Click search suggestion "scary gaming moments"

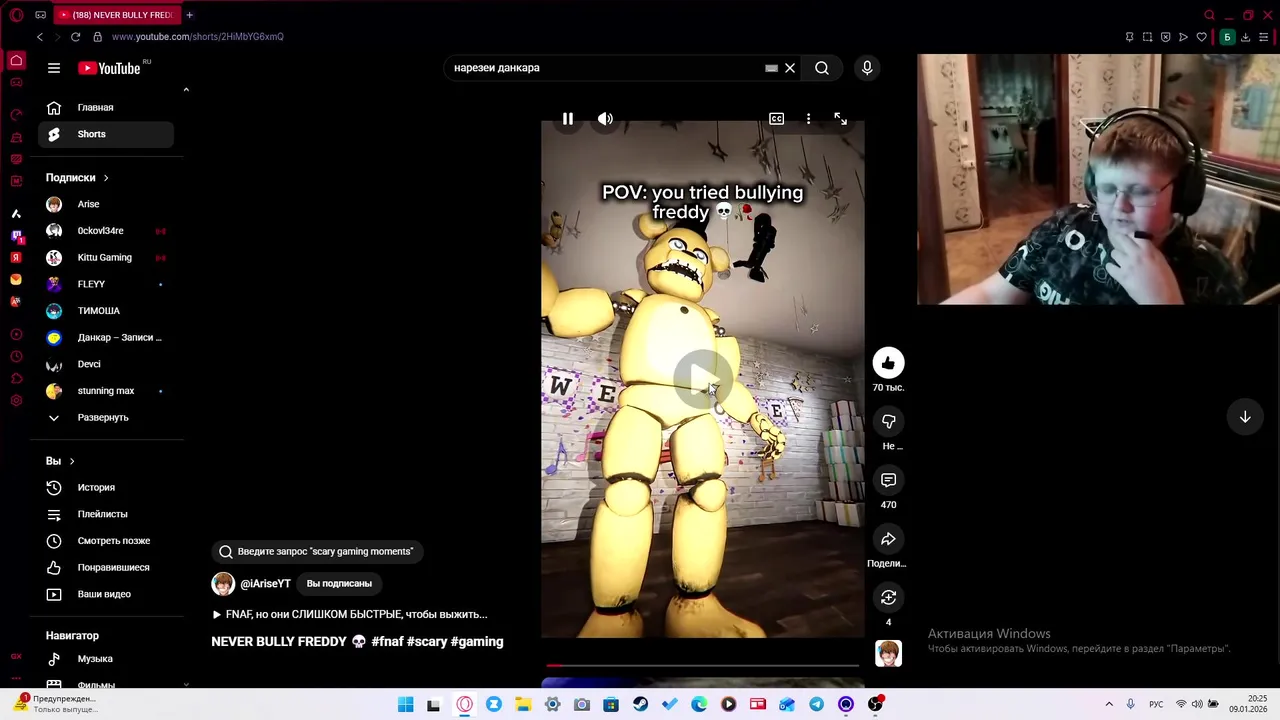tap(316, 551)
